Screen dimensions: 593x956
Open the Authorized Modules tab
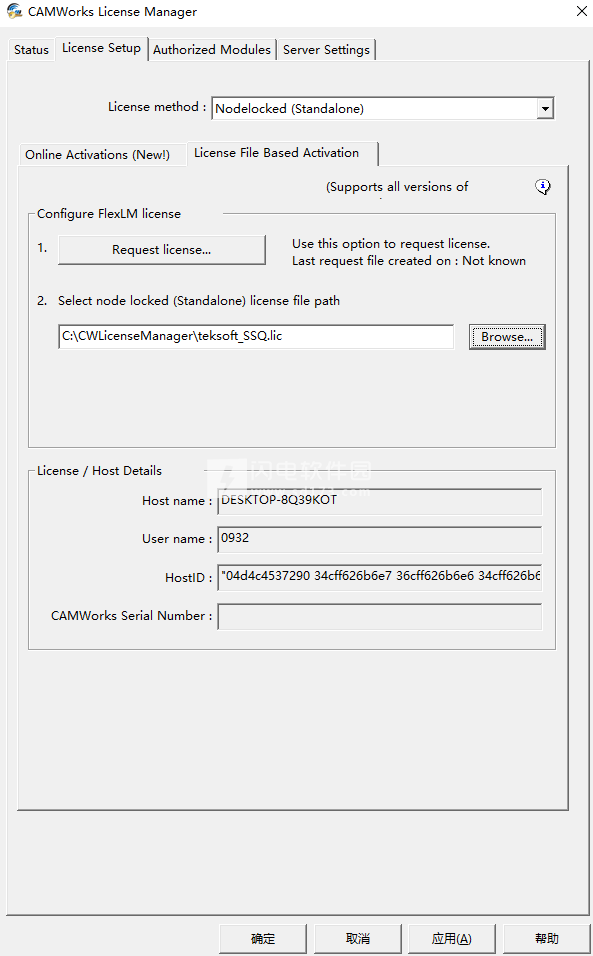[x=211, y=50]
